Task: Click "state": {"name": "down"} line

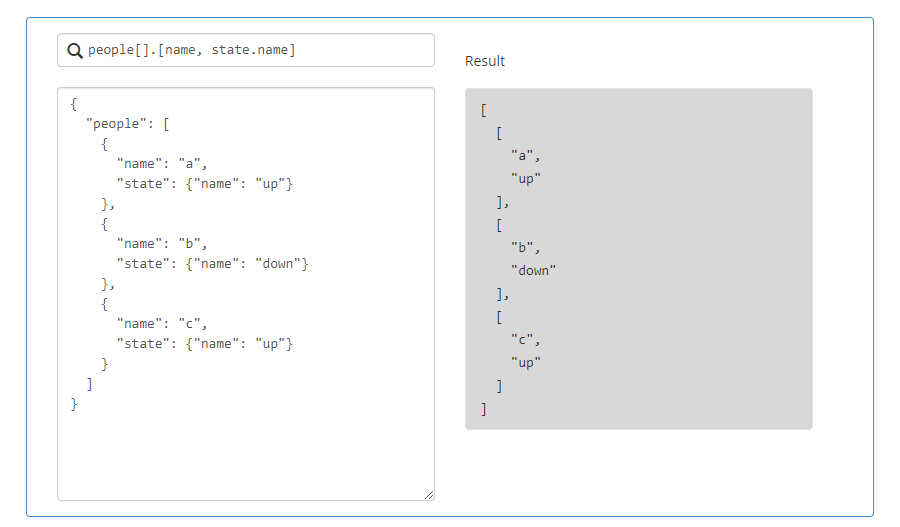Action: [x=212, y=264]
